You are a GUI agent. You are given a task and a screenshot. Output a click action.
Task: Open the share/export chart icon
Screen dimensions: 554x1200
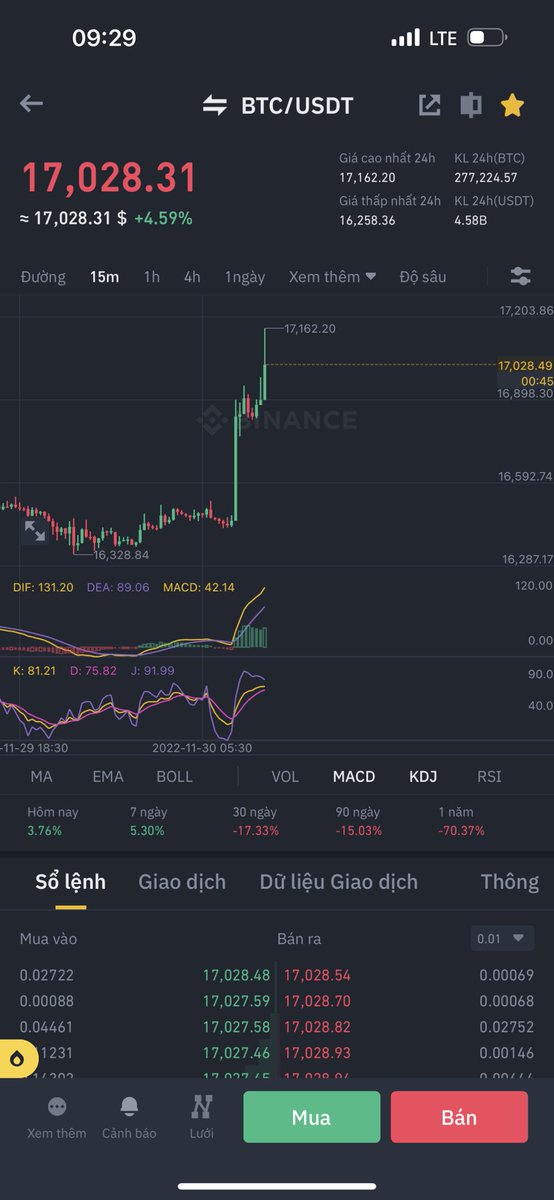tap(429, 104)
